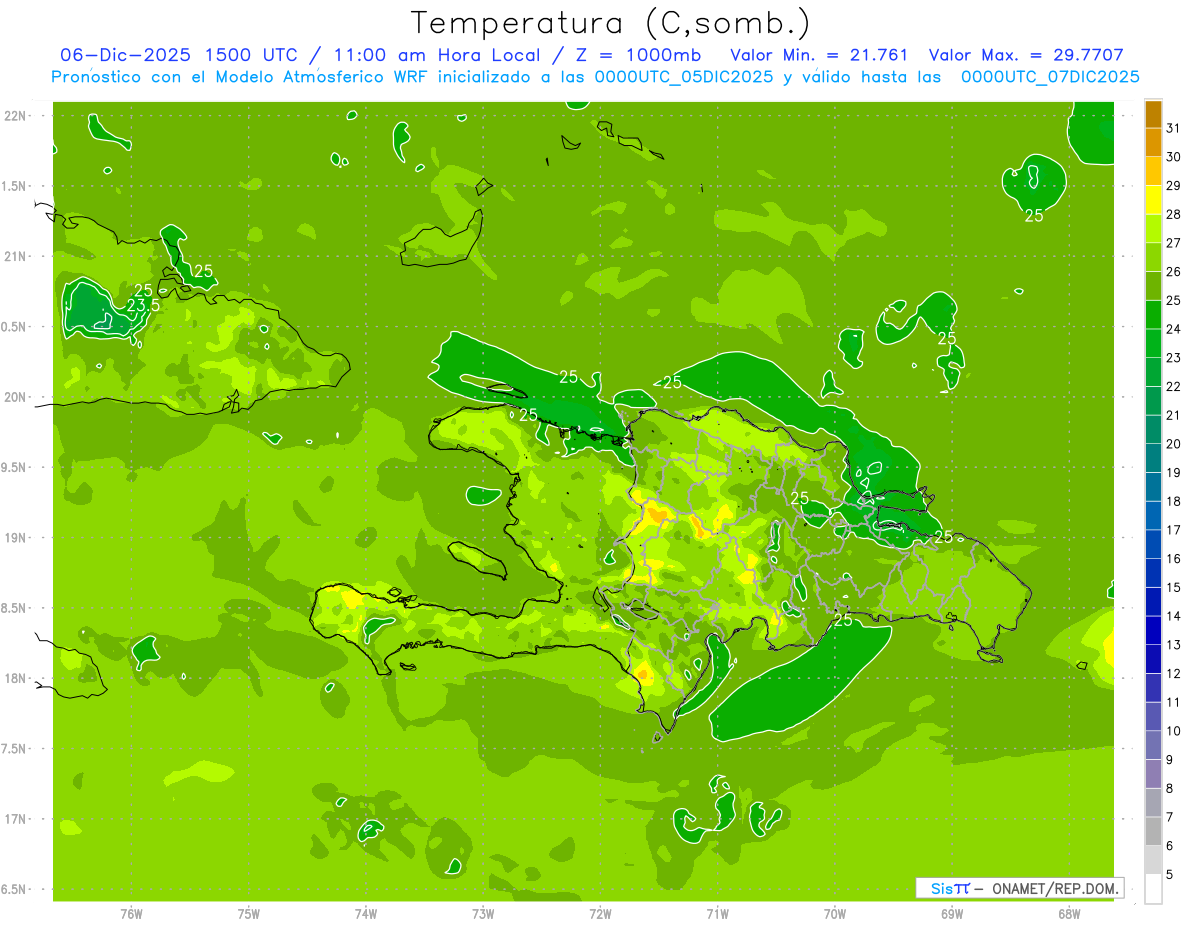1200x927 pixels.
Task: Click the legend value "5"
Action: point(1171,874)
